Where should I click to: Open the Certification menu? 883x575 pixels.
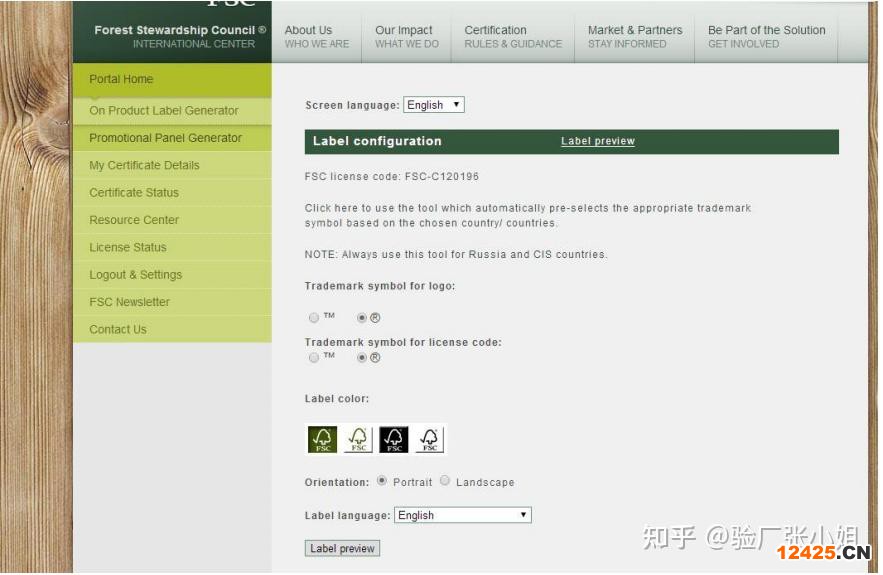click(x=515, y=37)
